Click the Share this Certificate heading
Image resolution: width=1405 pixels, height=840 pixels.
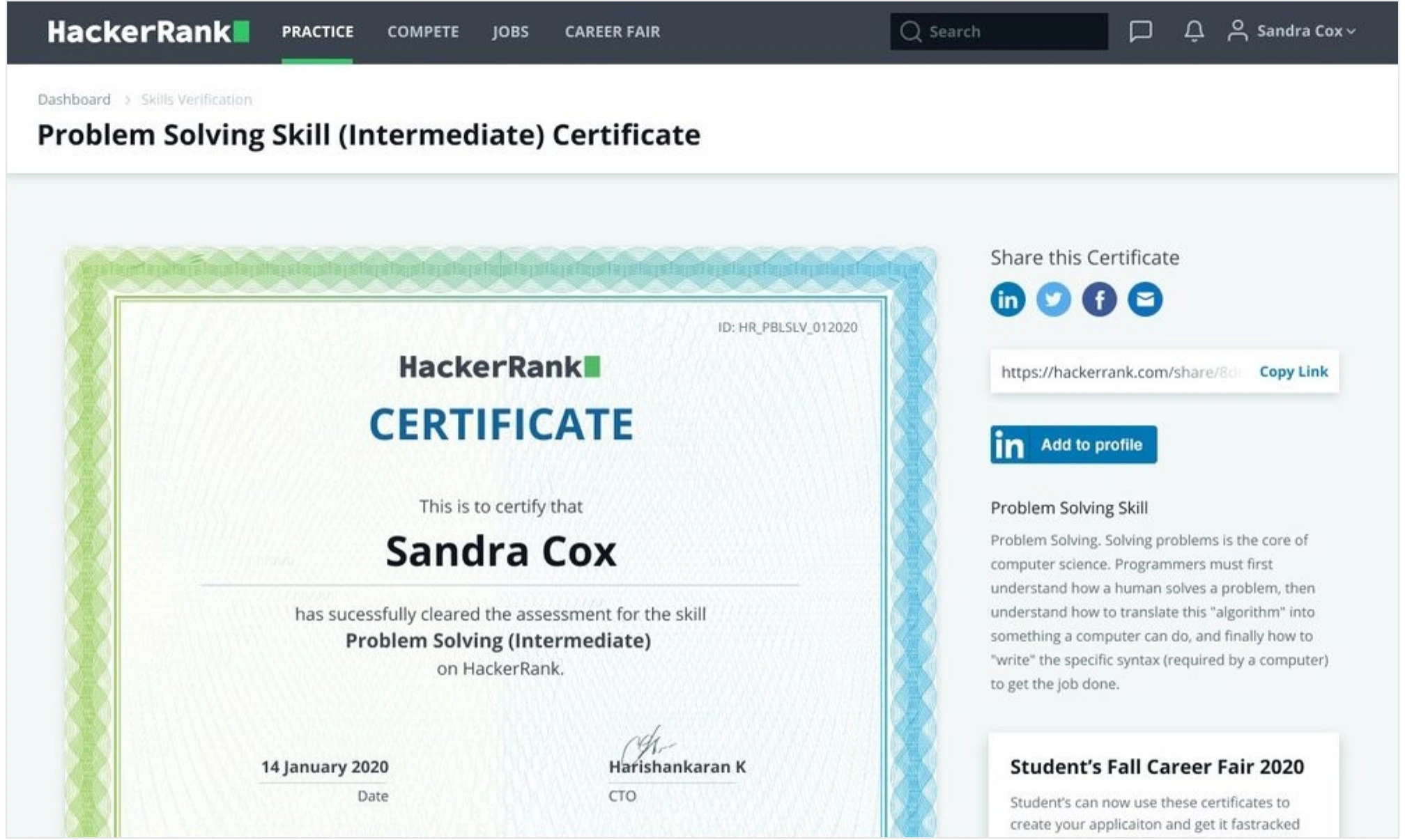pos(1084,258)
